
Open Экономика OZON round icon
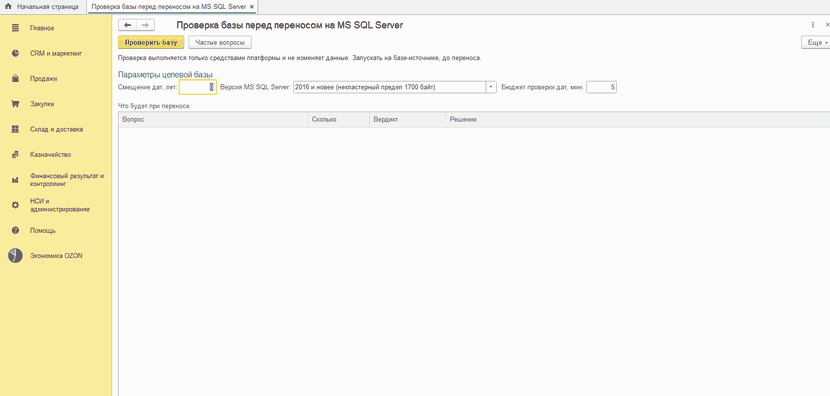[x=15, y=256]
